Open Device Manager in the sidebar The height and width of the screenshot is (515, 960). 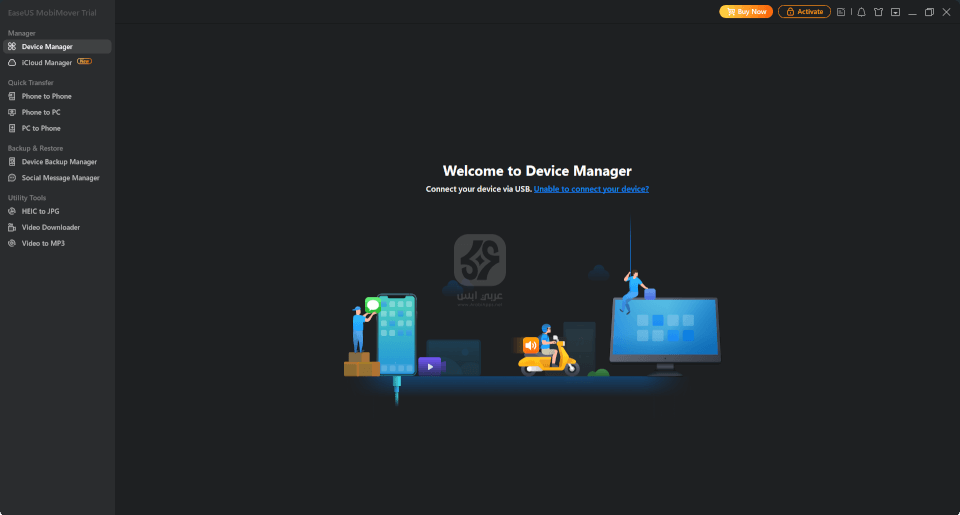tap(57, 47)
